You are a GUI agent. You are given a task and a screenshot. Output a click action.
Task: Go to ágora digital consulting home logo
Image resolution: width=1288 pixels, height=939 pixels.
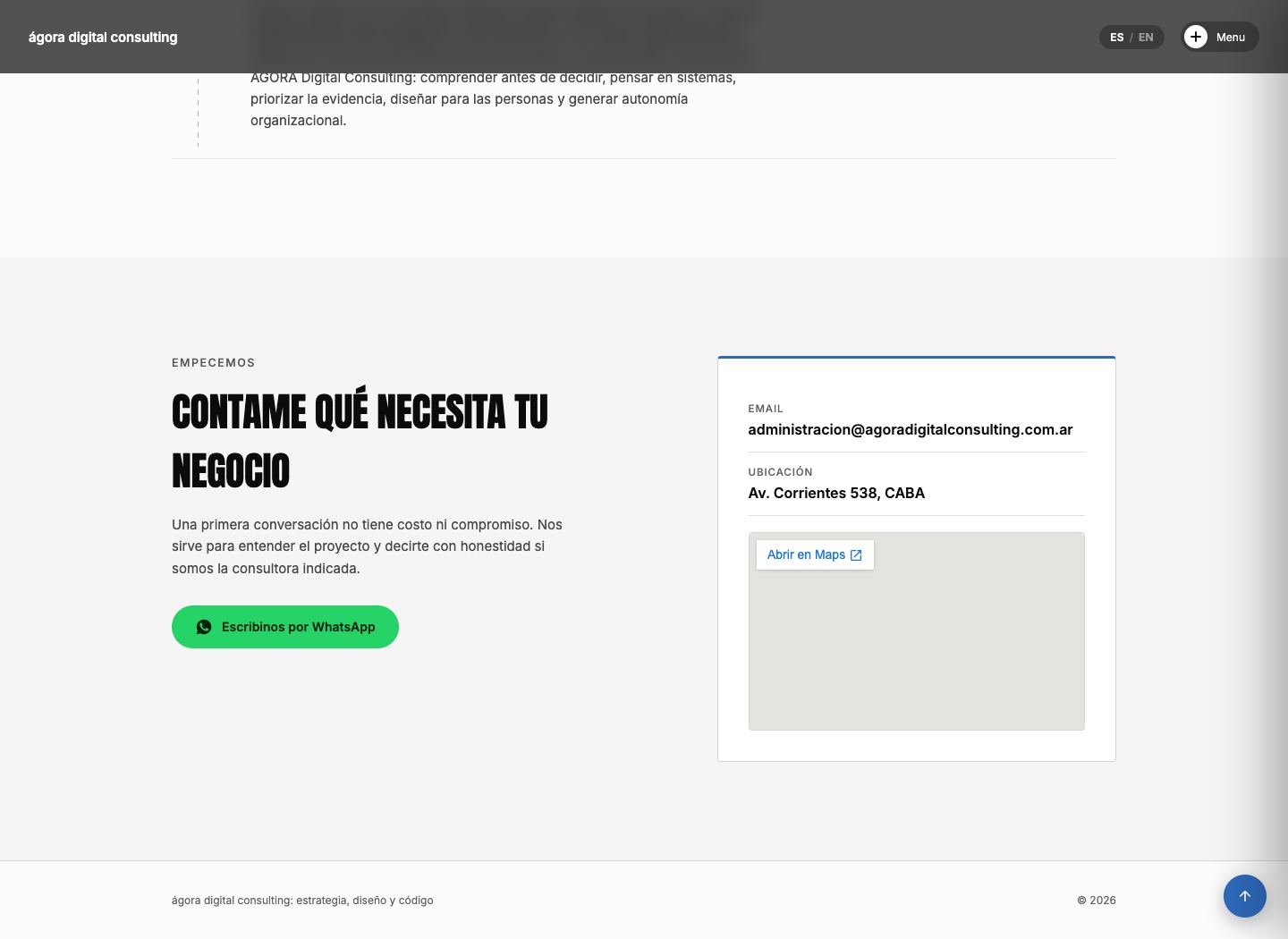point(103,38)
